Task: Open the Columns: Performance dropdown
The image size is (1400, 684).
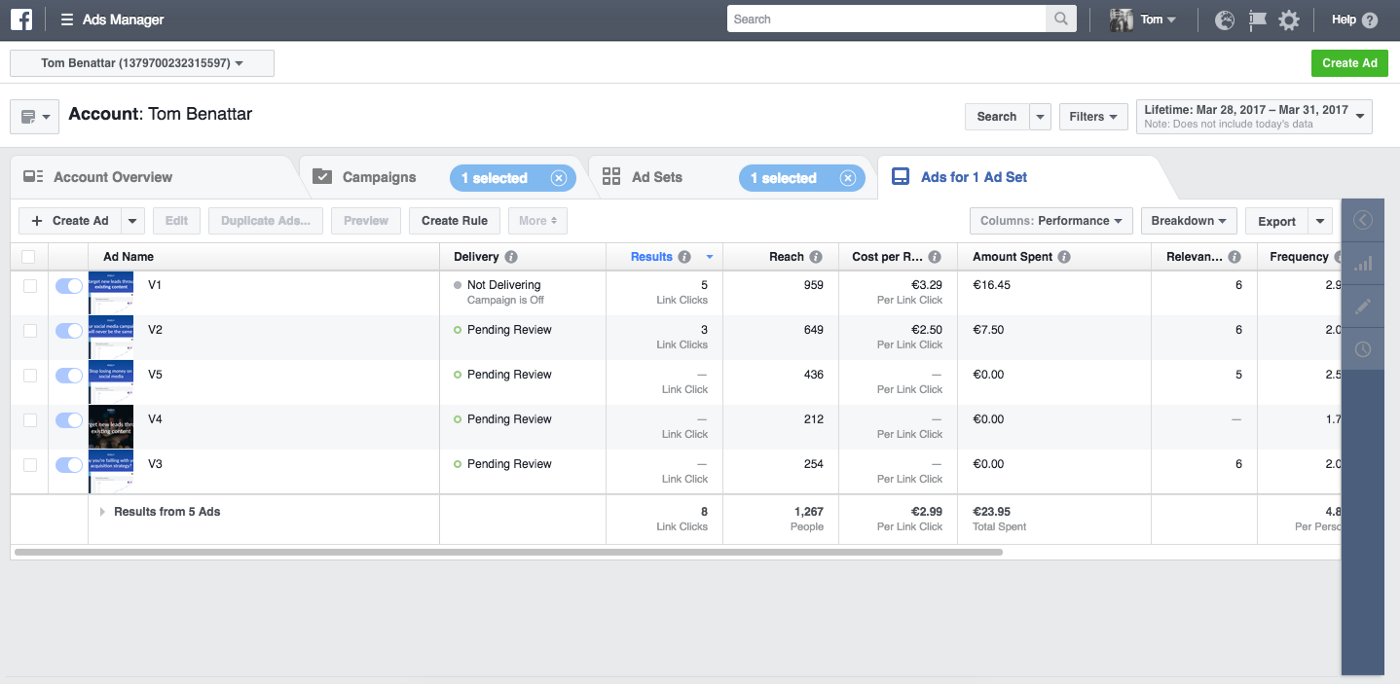Action: 1051,221
